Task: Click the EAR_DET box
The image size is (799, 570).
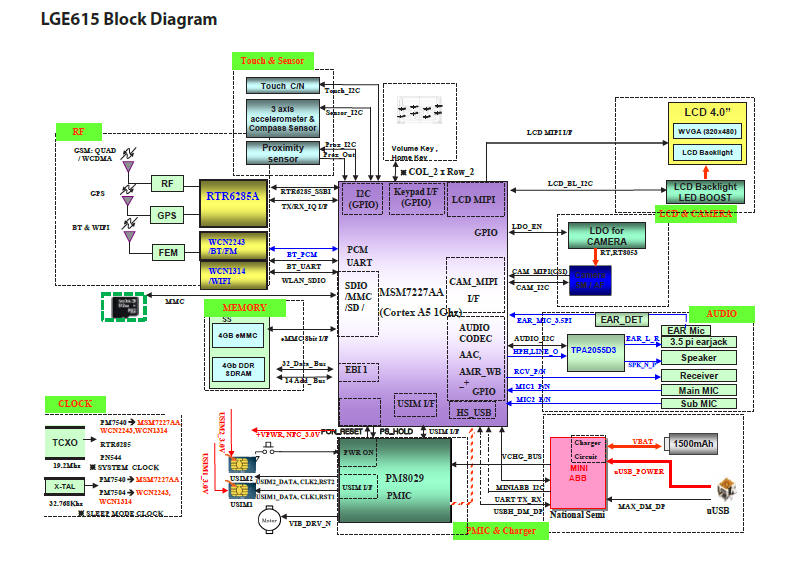Action: [622, 320]
